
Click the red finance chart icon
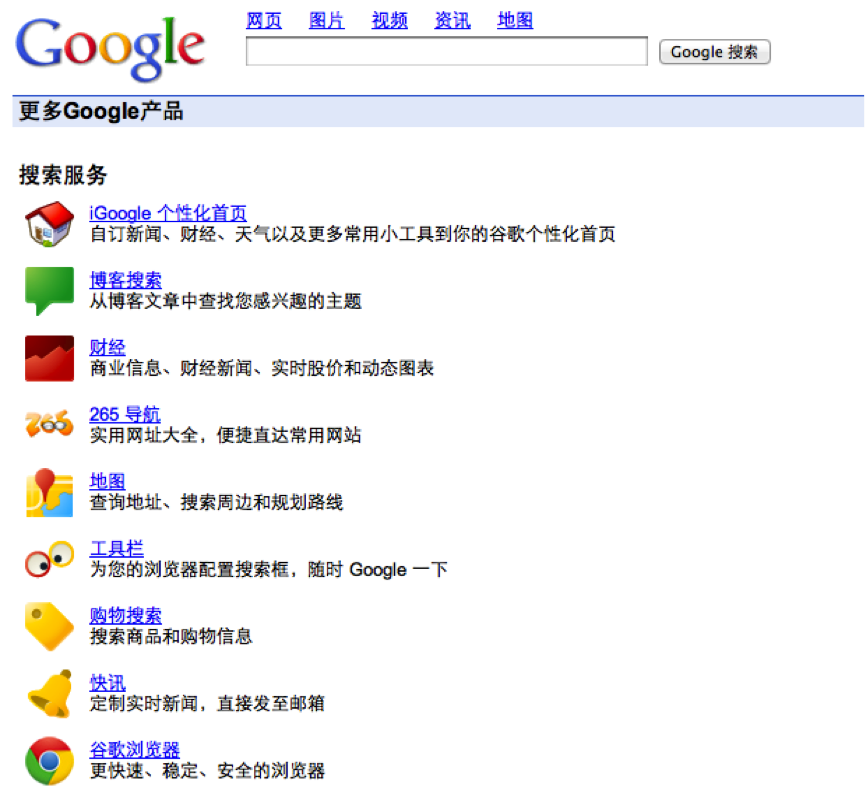tap(50, 358)
